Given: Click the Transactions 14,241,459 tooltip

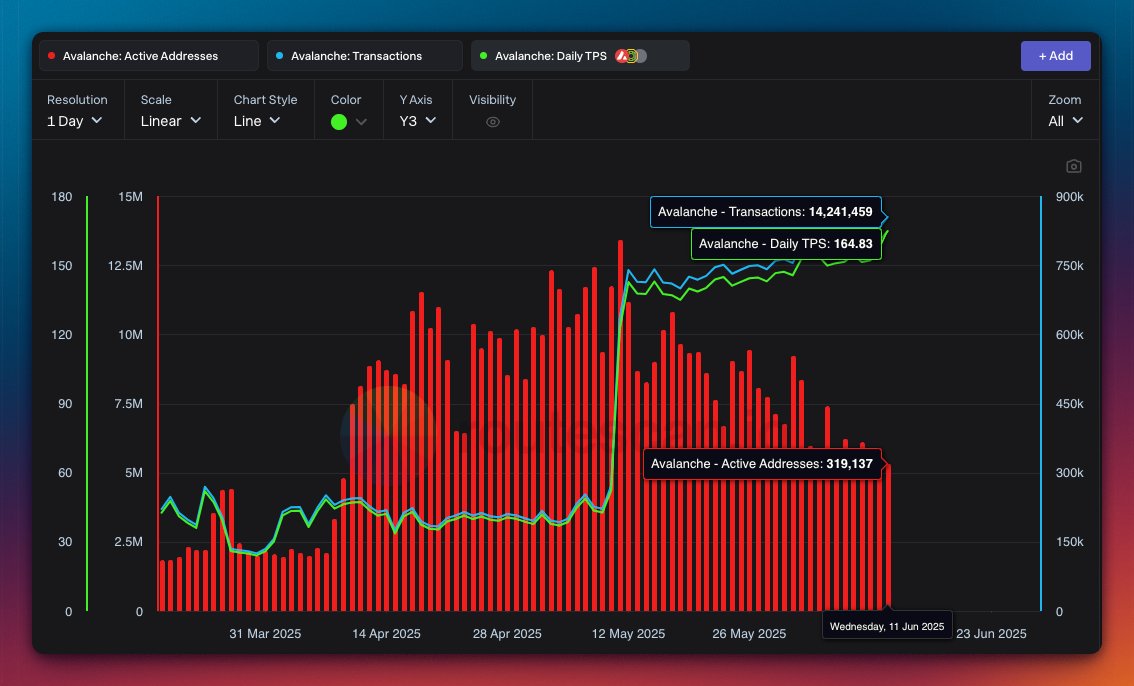Looking at the screenshot, I should pos(766,212).
